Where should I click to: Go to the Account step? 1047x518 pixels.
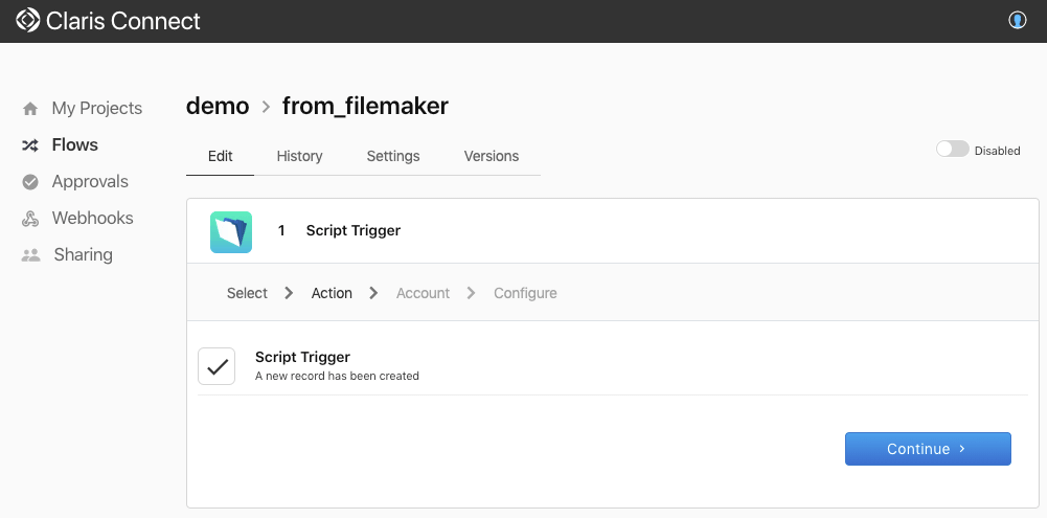[x=423, y=293]
